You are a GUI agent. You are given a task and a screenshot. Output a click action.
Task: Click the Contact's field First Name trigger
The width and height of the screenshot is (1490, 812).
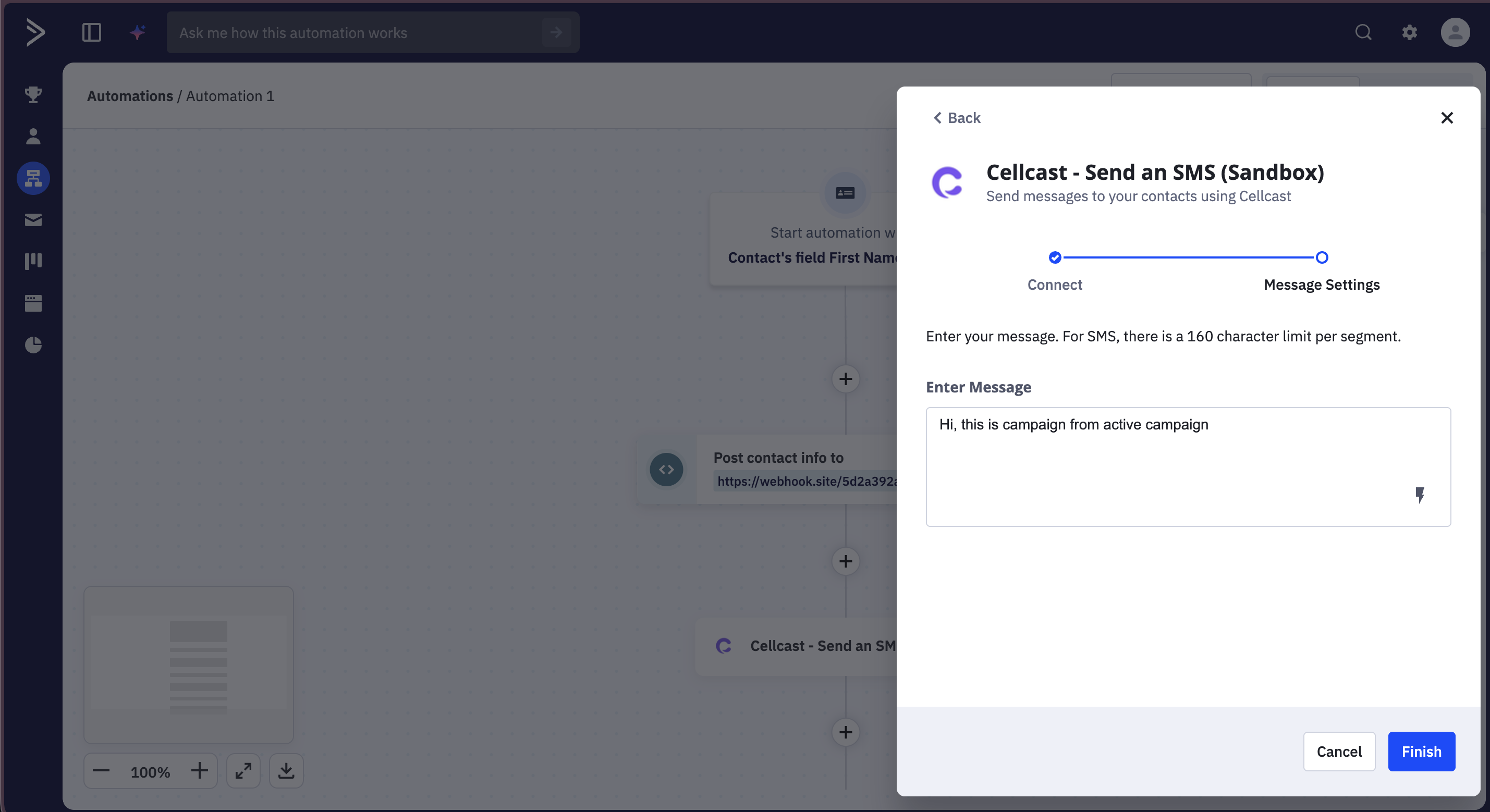pos(812,257)
